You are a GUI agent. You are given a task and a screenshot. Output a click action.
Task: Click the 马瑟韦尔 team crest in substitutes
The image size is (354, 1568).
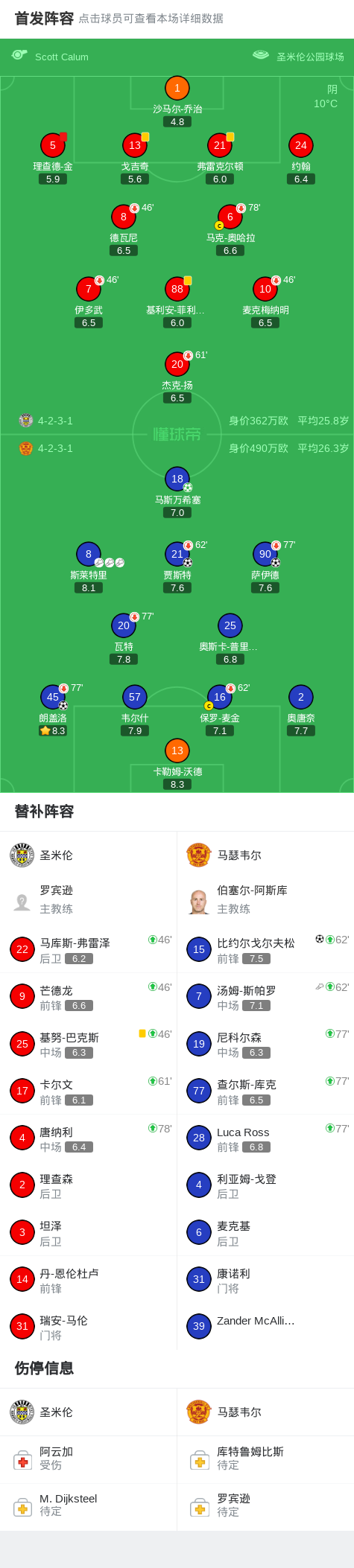point(199,855)
